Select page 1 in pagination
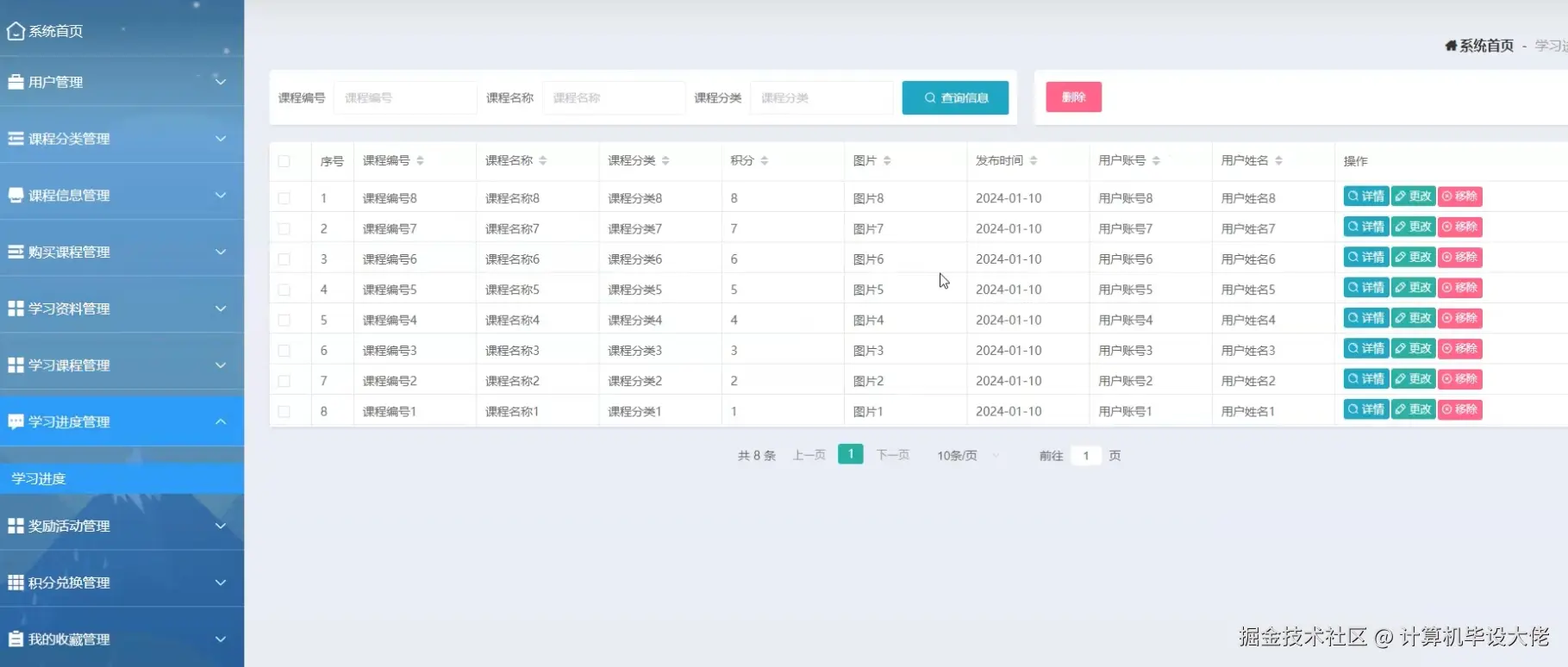 pyautogui.click(x=851, y=454)
